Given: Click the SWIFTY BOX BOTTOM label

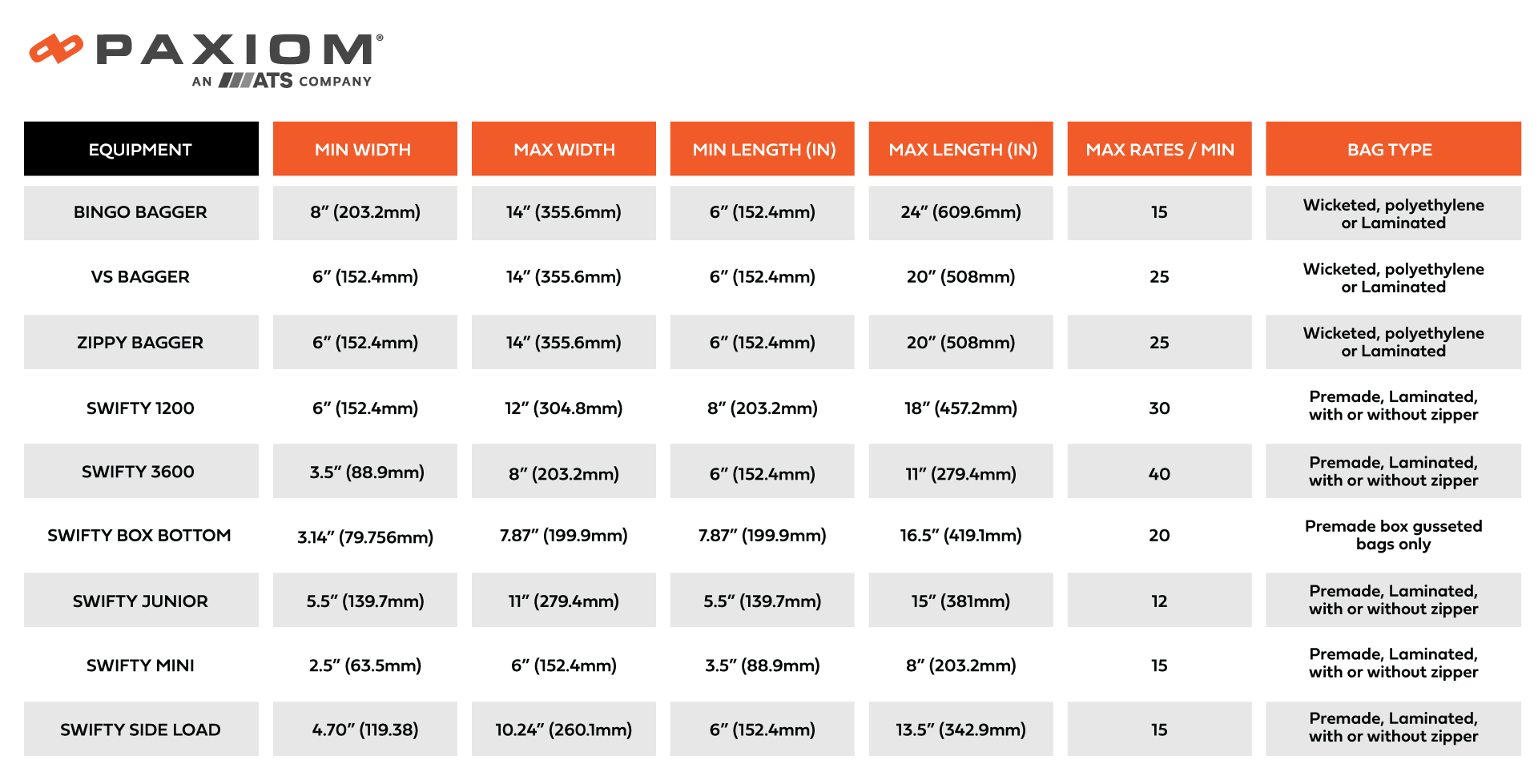Looking at the screenshot, I should click(139, 536).
